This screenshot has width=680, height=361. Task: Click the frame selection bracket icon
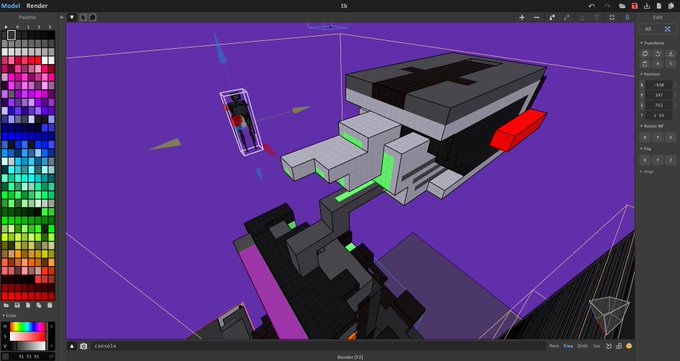coord(612,17)
